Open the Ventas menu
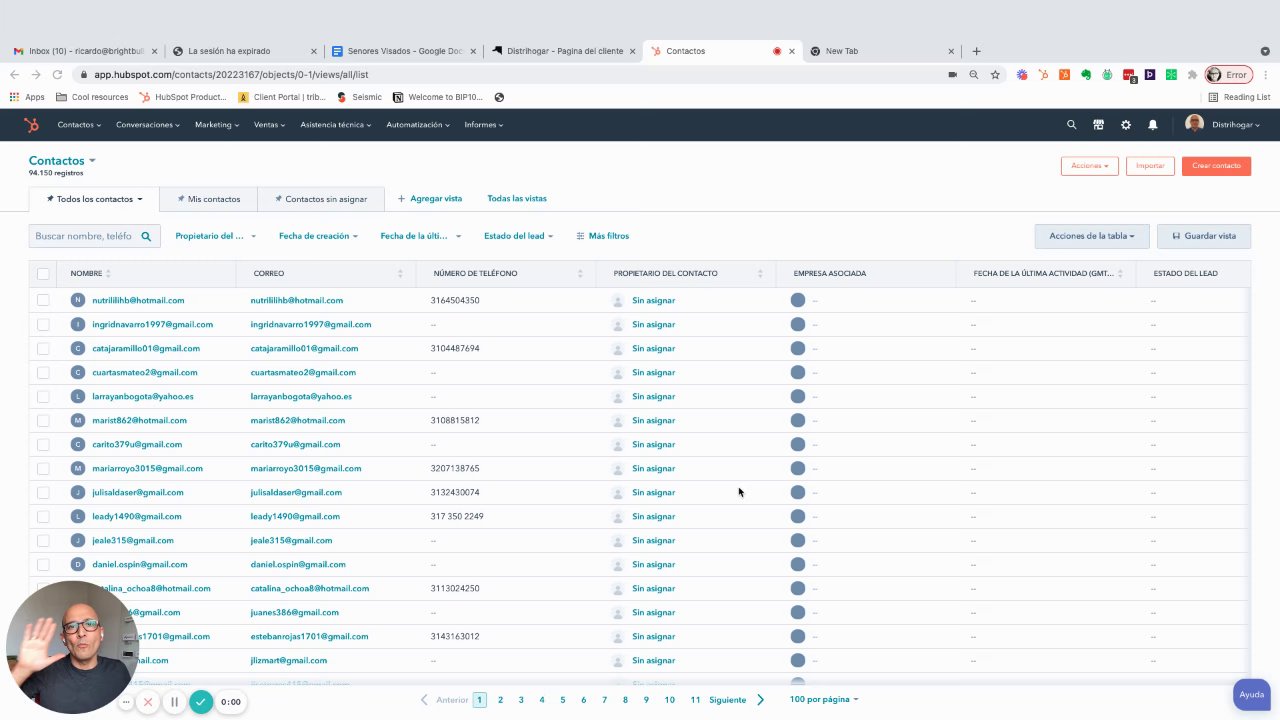This screenshot has height=720, width=1280. click(x=269, y=125)
